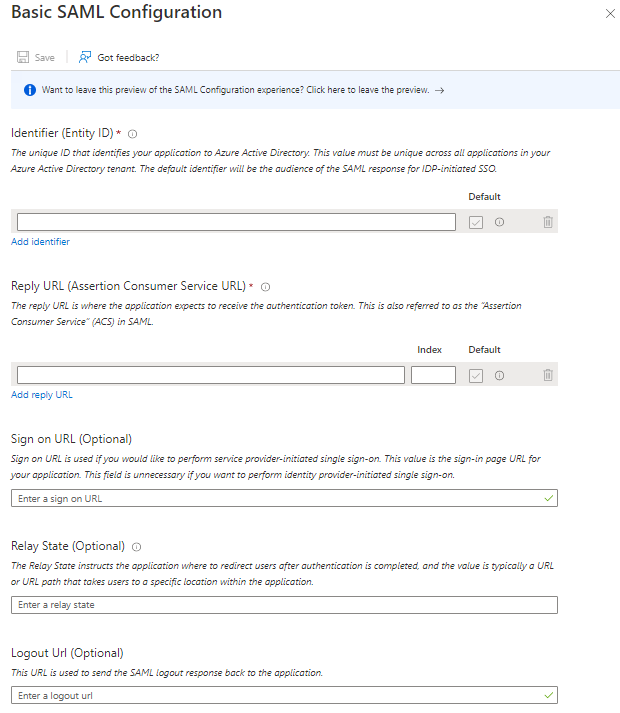
Task: Click the info icon beside Relay State
Action: 136,547
